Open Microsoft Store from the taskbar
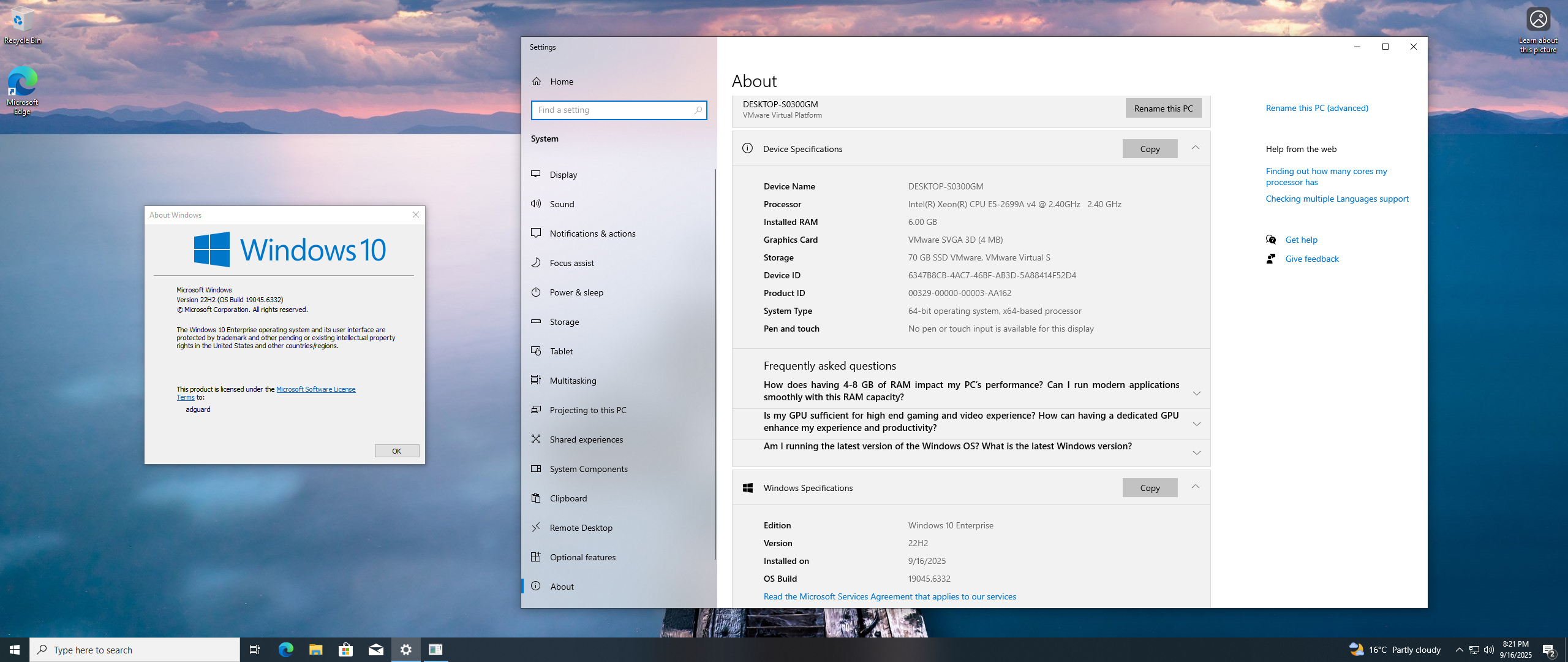 [345, 650]
